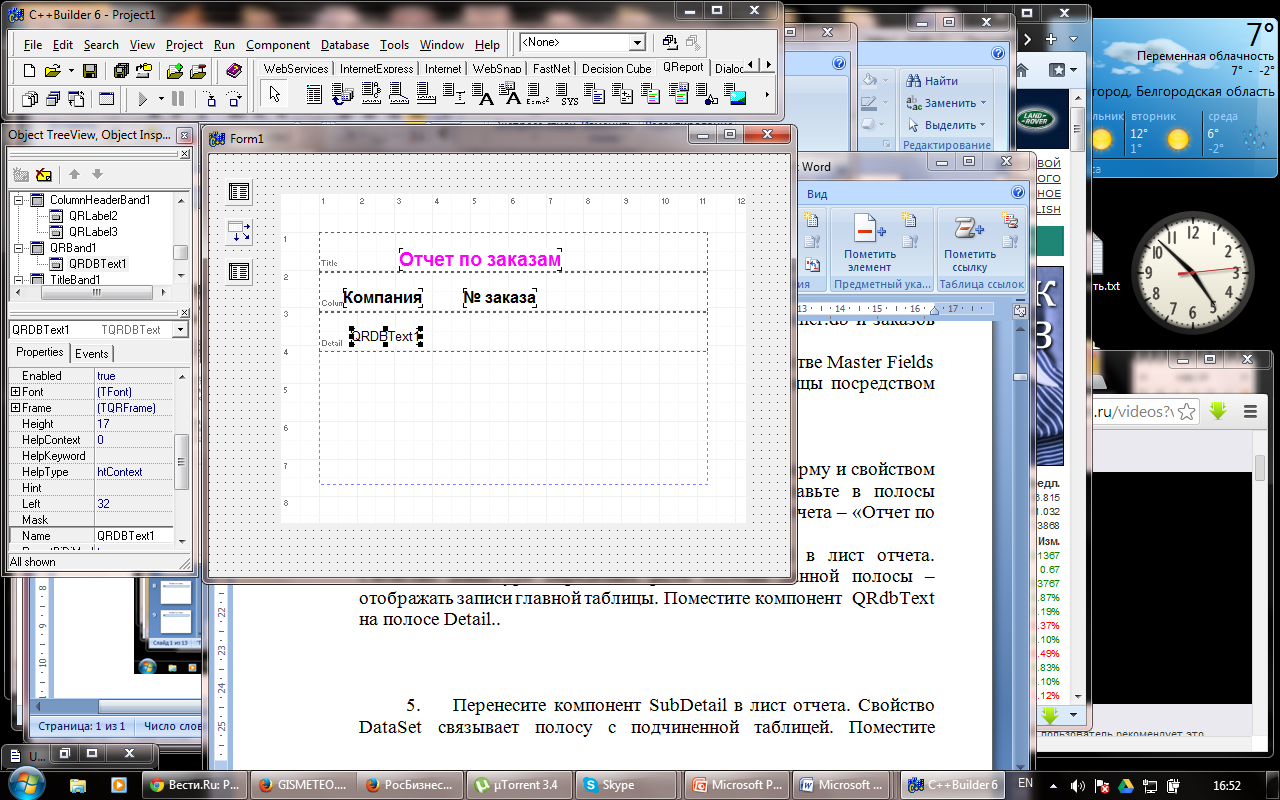Click the Trace Into debug icon
The image size is (1280, 800).
[x=209, y=99]
